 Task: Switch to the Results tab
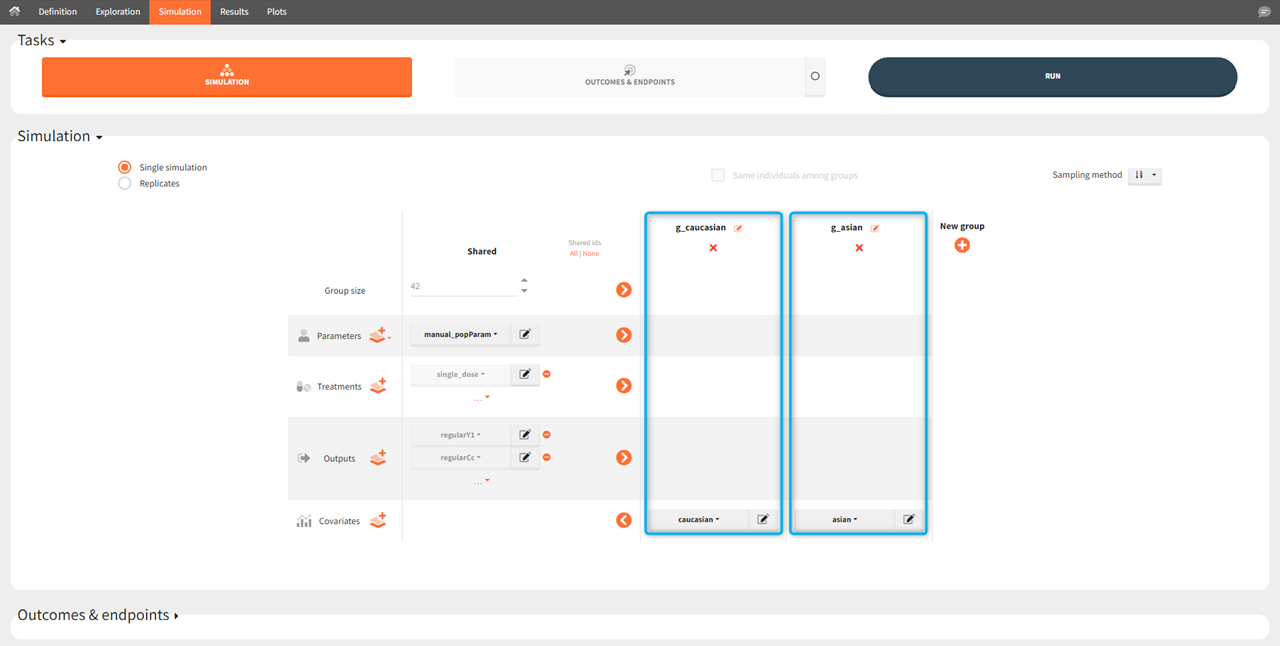click(x=234, y=12)
